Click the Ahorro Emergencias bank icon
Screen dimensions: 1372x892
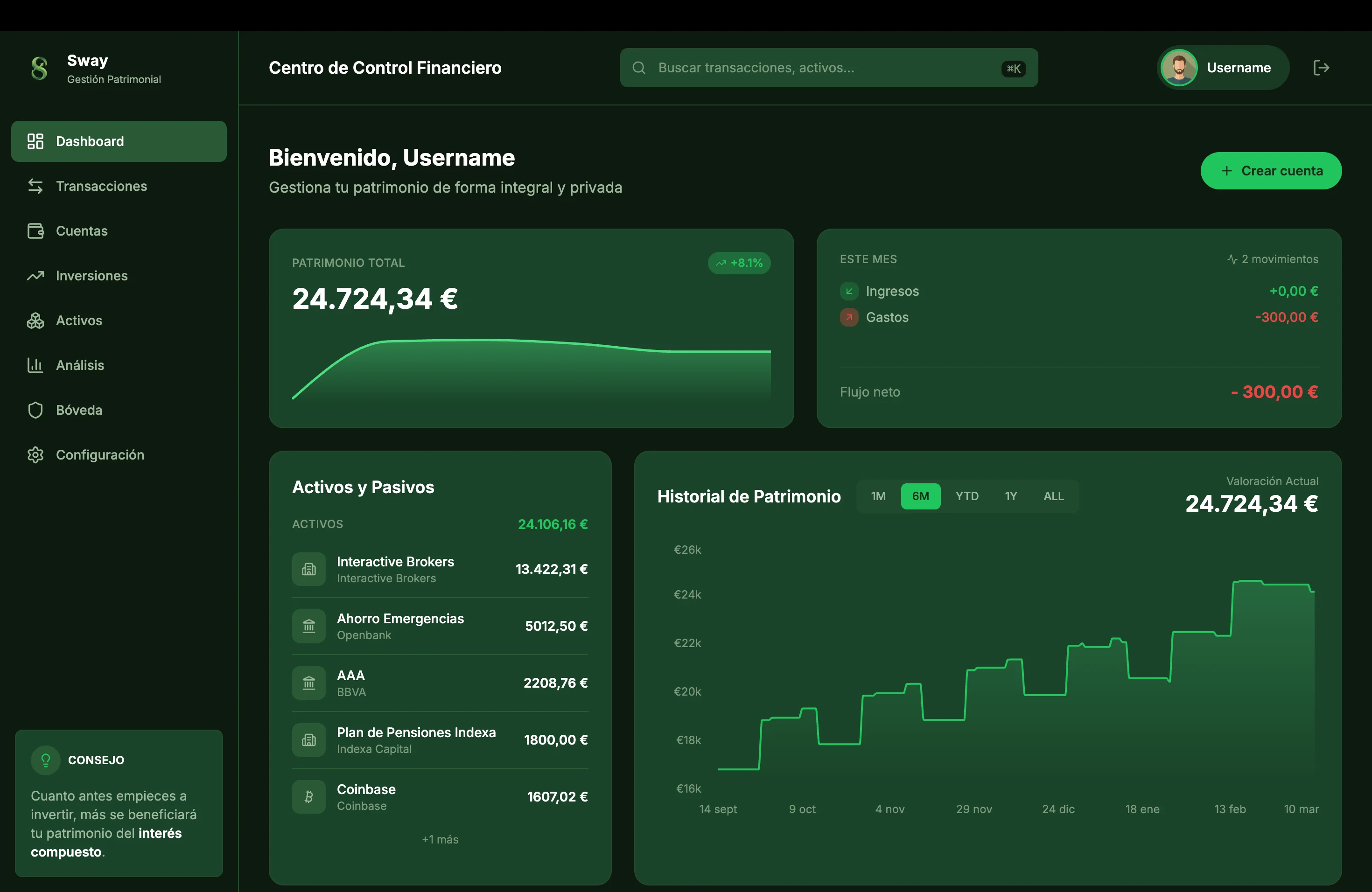point(309,627)
